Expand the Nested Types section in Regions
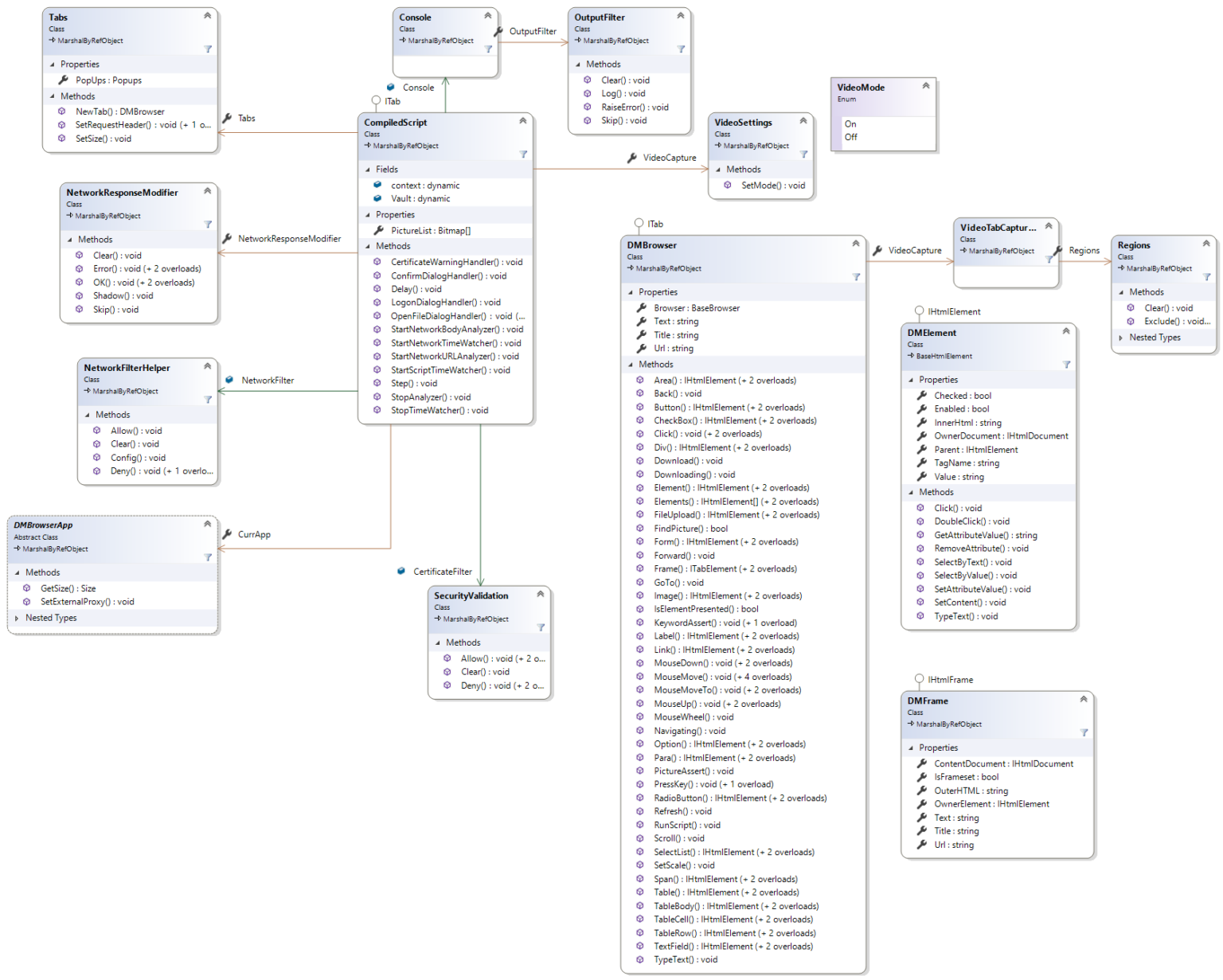Viewport: 1223px width, 980px height. pos(1121,337)
